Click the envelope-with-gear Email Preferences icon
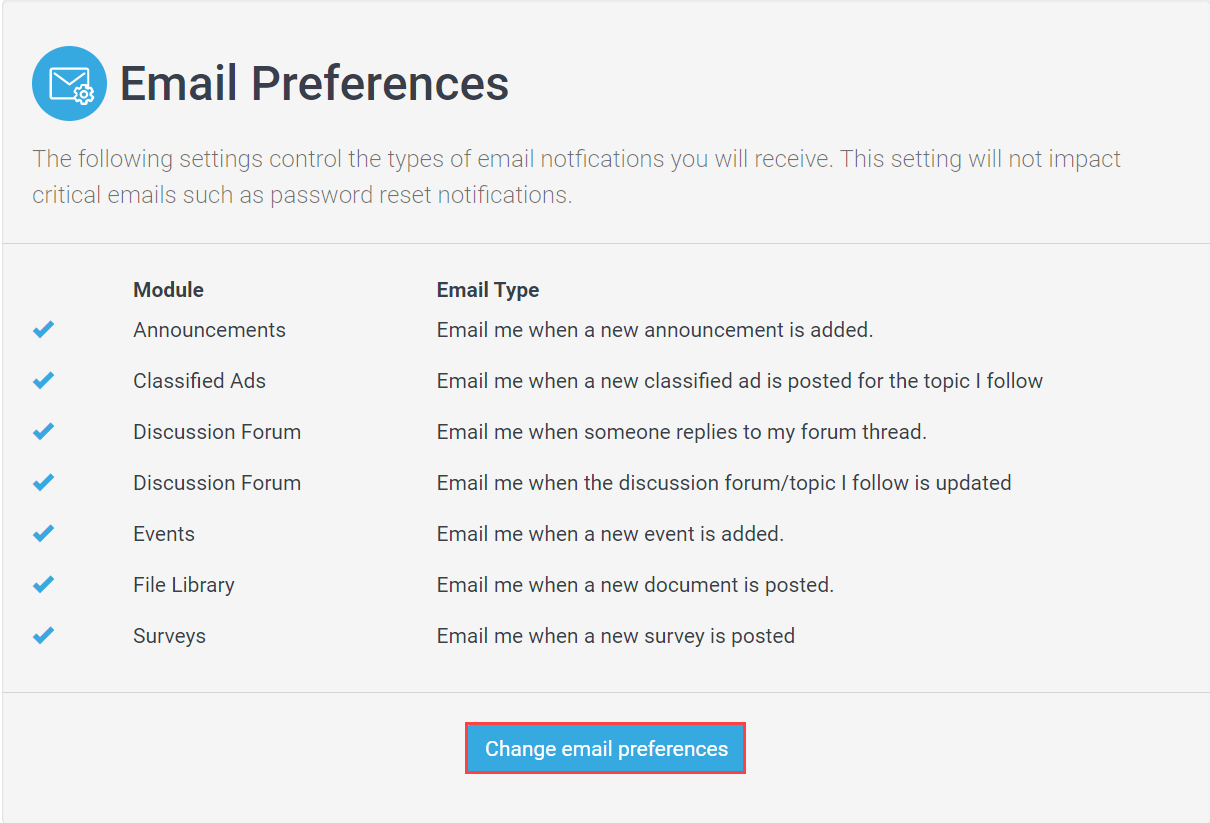This screenshot has height=823, width=1210. [x=69, y=83]
